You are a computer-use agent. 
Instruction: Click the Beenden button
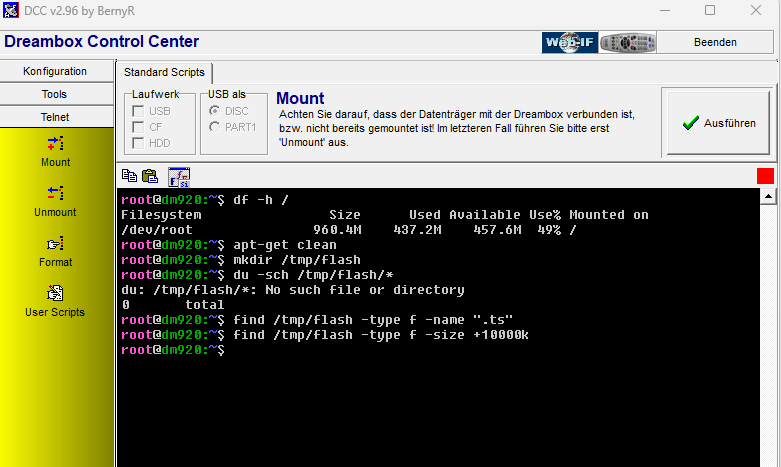pos(715,42)
